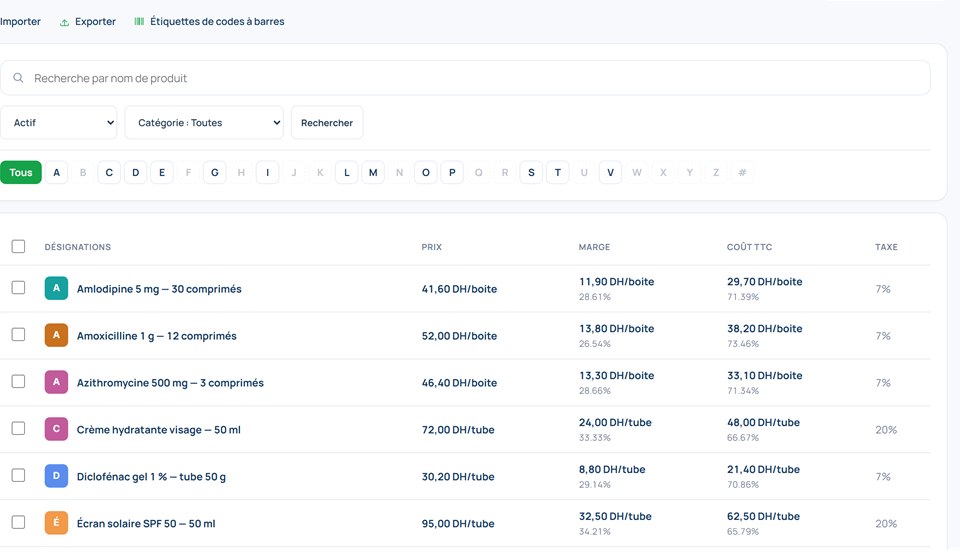Viewport: 960px width, 550px height.
Task: Filter products by letter P
Action: click(452, 172)
